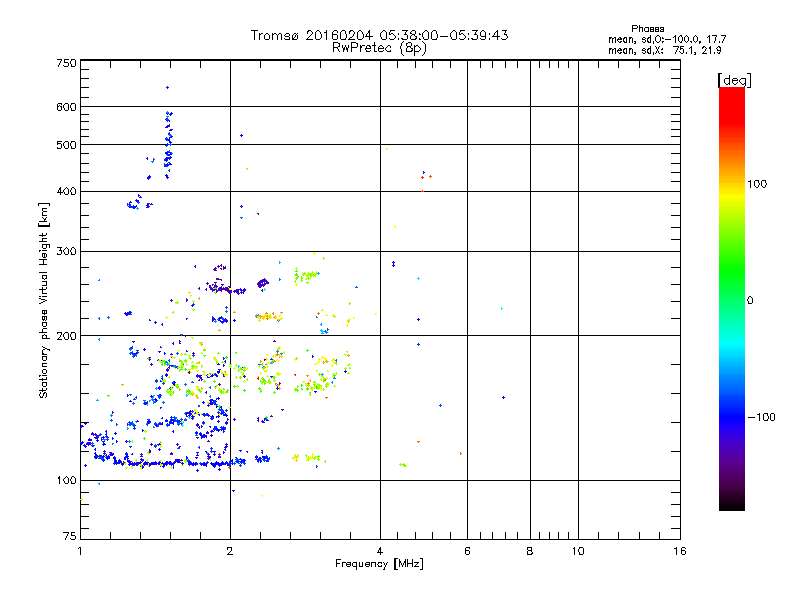This screenshot has width=800, height=600.
Task: Click the 'mean, sd,O:-100.0, 17.7' statistics line
Action: (x=667, y=39)
